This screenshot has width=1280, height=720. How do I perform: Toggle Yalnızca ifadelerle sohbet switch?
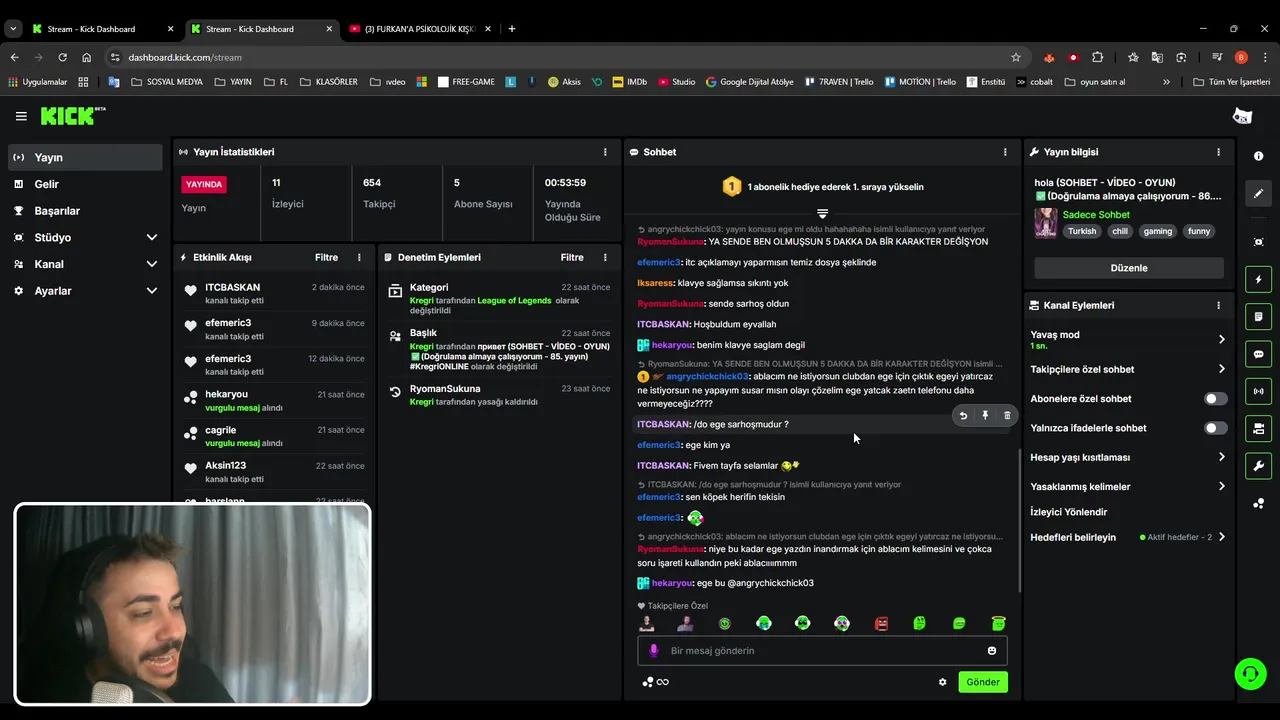coord(1215,428)
